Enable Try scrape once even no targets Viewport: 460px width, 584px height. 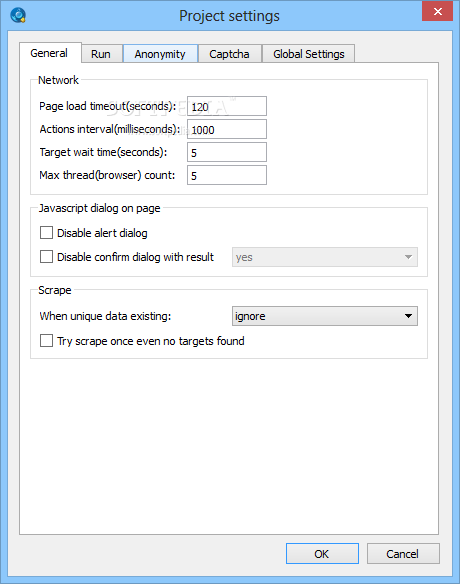point(47,341)
